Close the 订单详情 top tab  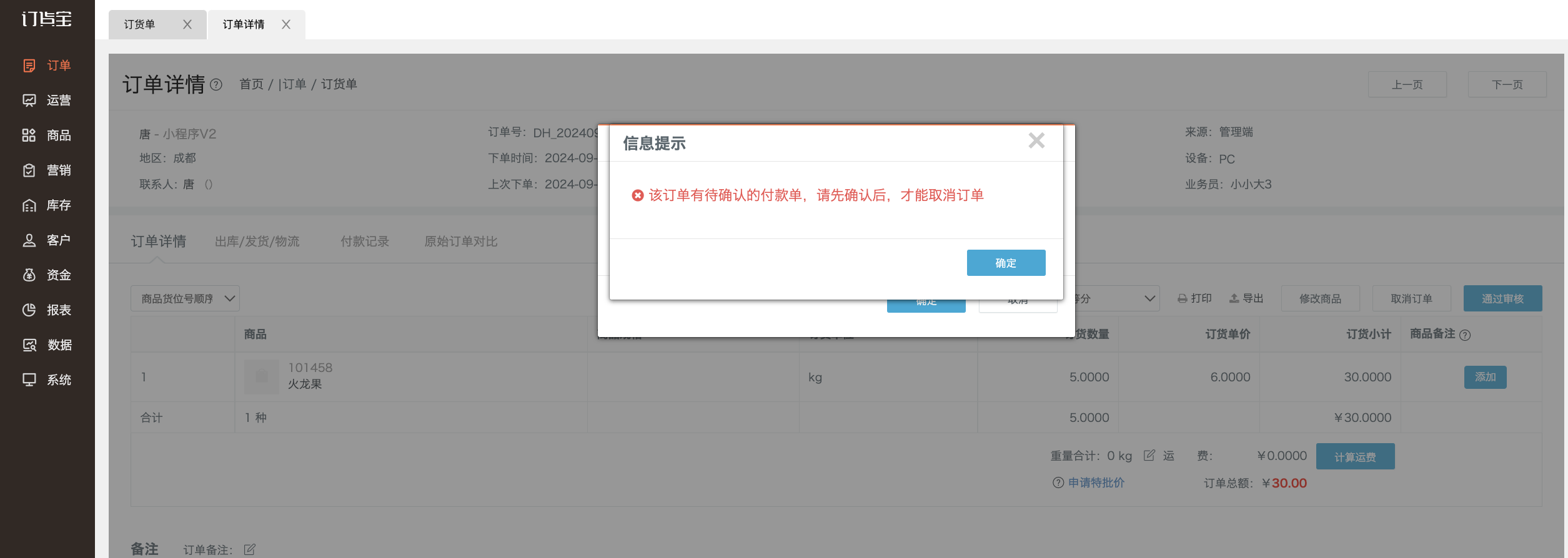[286, 24]
